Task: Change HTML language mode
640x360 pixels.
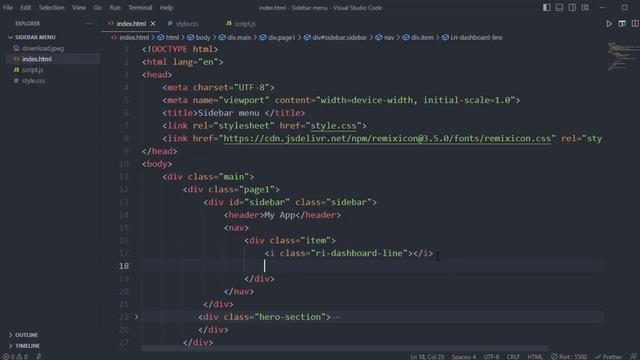Action: [535, 356]
